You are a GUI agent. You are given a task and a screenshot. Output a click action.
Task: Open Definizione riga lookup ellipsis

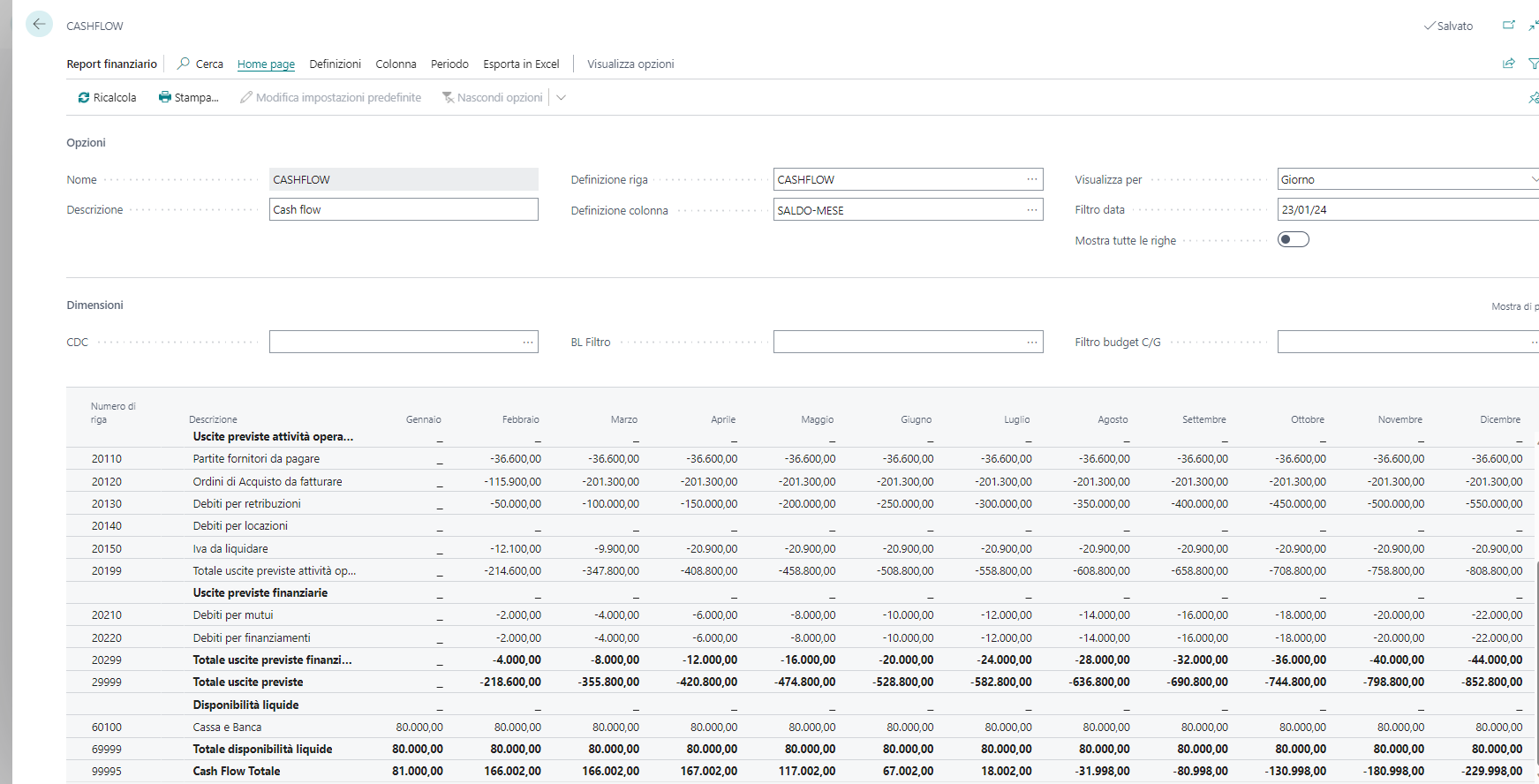coord(1031,179)
